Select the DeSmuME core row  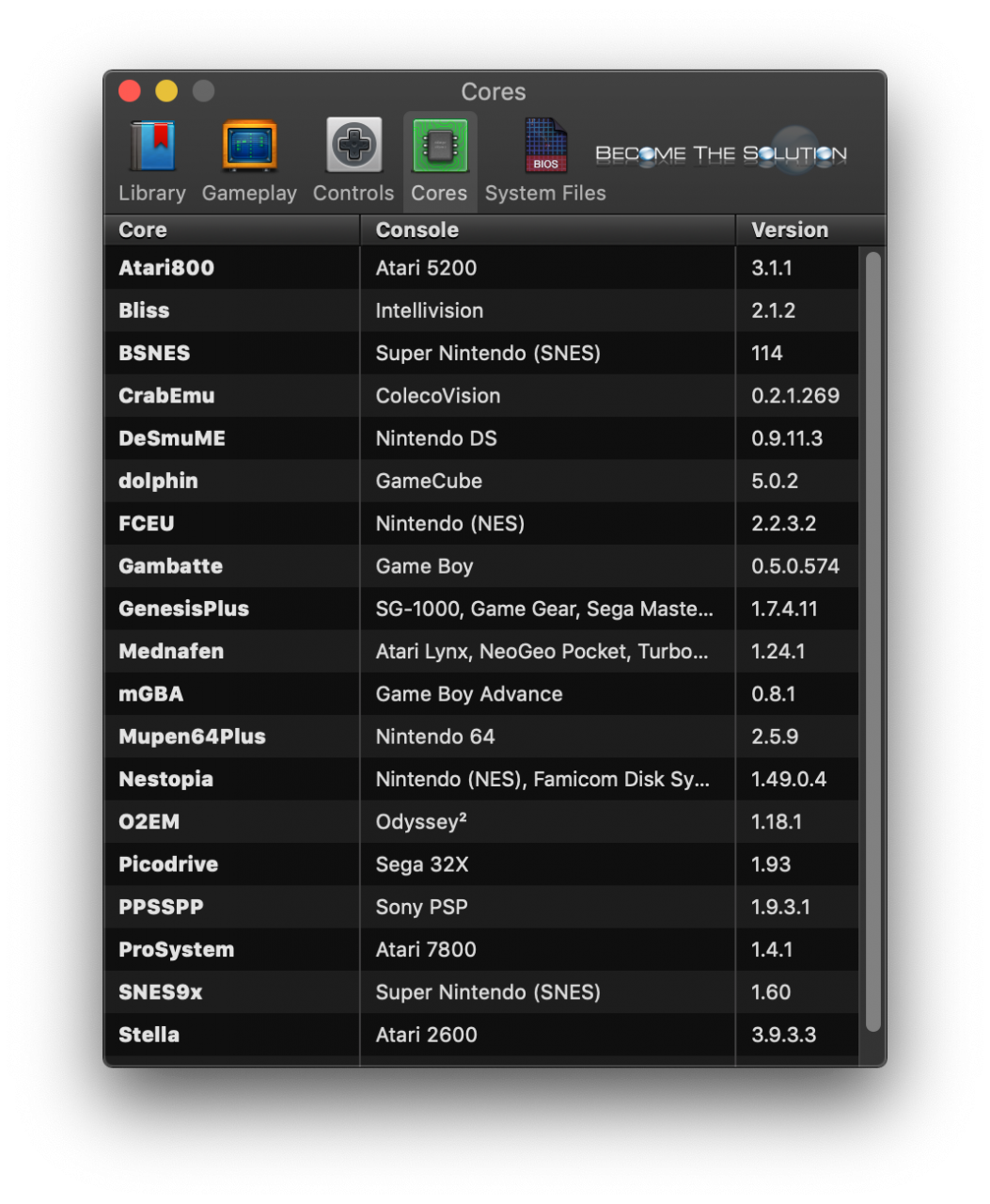coord(481,438)
